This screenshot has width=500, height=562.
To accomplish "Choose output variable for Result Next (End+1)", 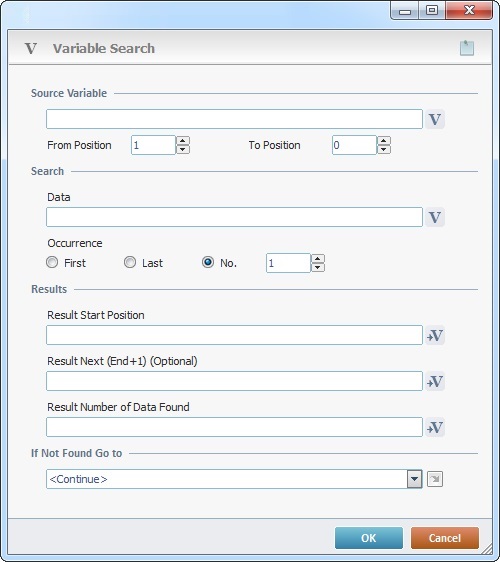I will pos(435,381).
